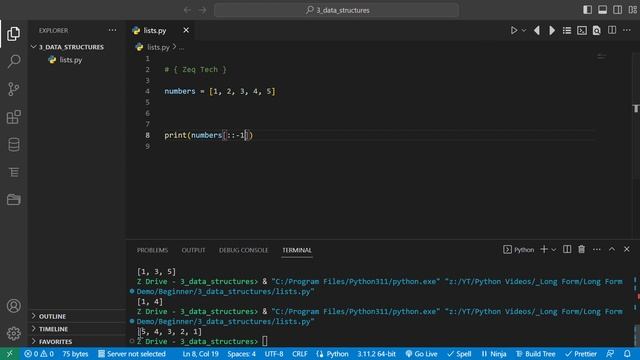Start Go Live server
This screenshot has width=640, height=360.
coord(421,354)
